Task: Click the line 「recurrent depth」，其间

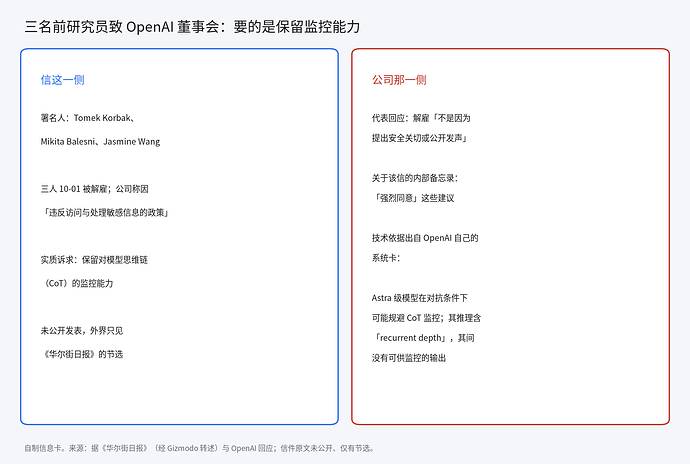Action: coord(423,338)
